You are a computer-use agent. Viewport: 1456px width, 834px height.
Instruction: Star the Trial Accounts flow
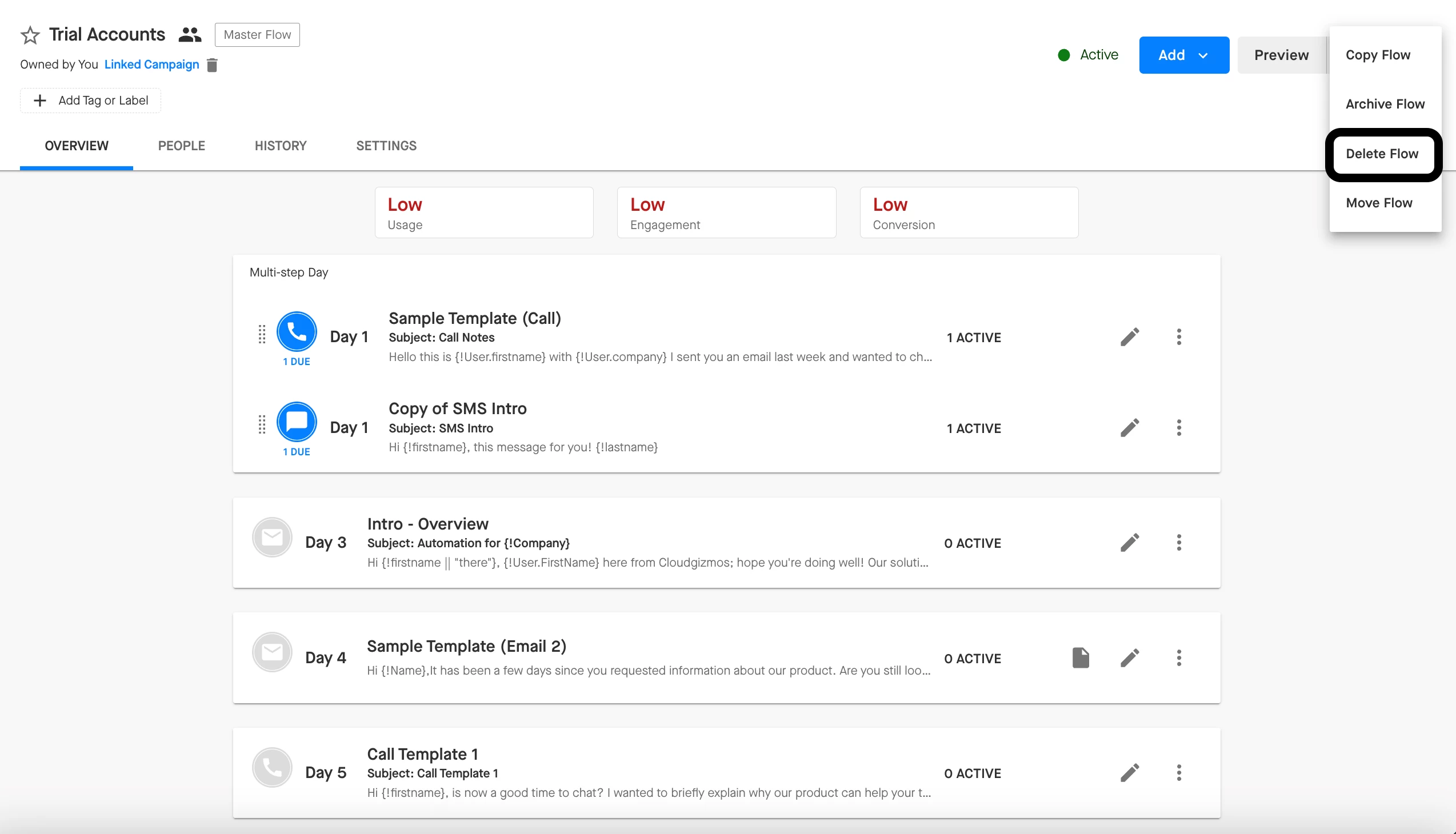pyautogui.click(x=30, y=35)
